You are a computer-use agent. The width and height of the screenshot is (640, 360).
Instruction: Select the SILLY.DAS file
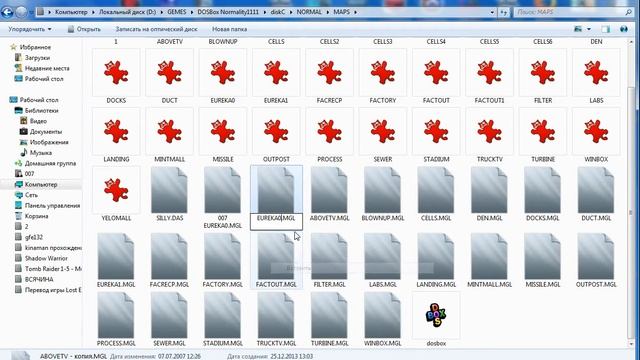169,194
